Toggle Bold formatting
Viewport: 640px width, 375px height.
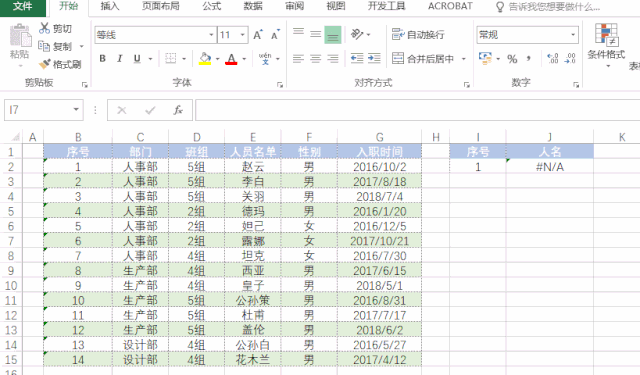pyautogui.click(x=103, y=59)
